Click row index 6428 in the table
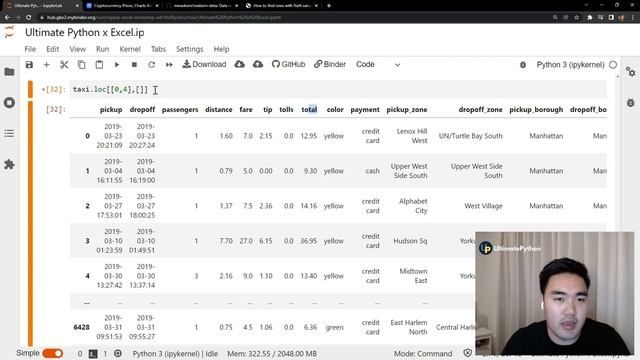Screen dimensions: 640x360 [x=82, y=327]
